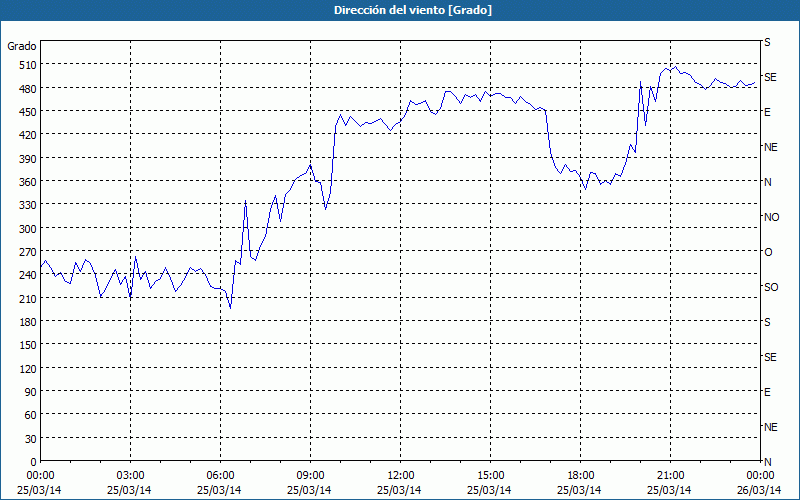Select the O compass label
This screenshot has height=500, width=800.
coord(768,252)
